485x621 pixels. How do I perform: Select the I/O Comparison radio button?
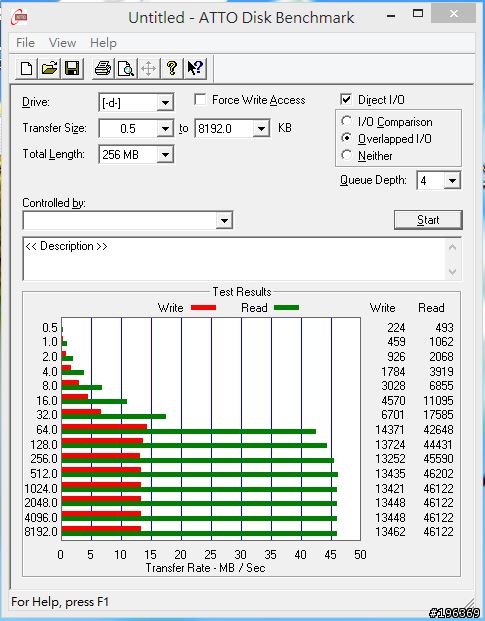click(346, 121)
